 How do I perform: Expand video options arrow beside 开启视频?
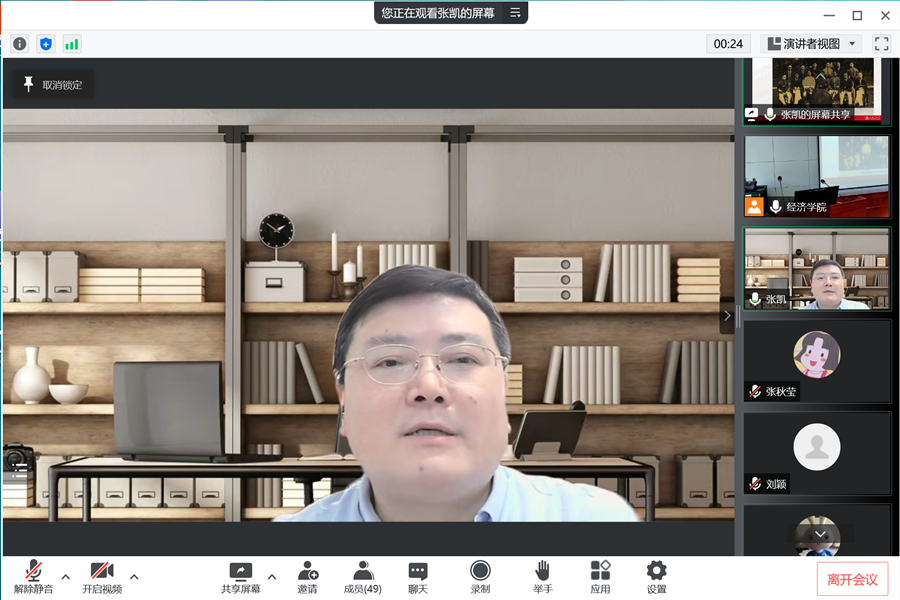(x=134, y=577)
